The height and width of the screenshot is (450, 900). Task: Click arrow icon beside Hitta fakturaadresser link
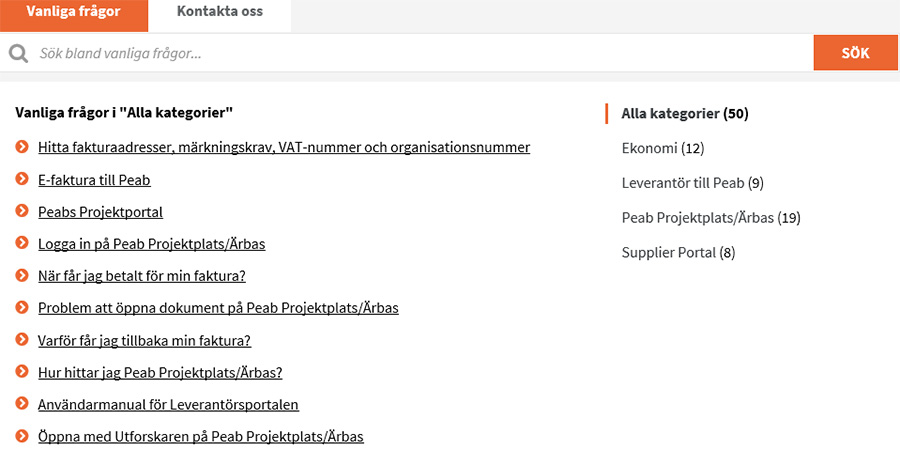[x=22, y=148]
